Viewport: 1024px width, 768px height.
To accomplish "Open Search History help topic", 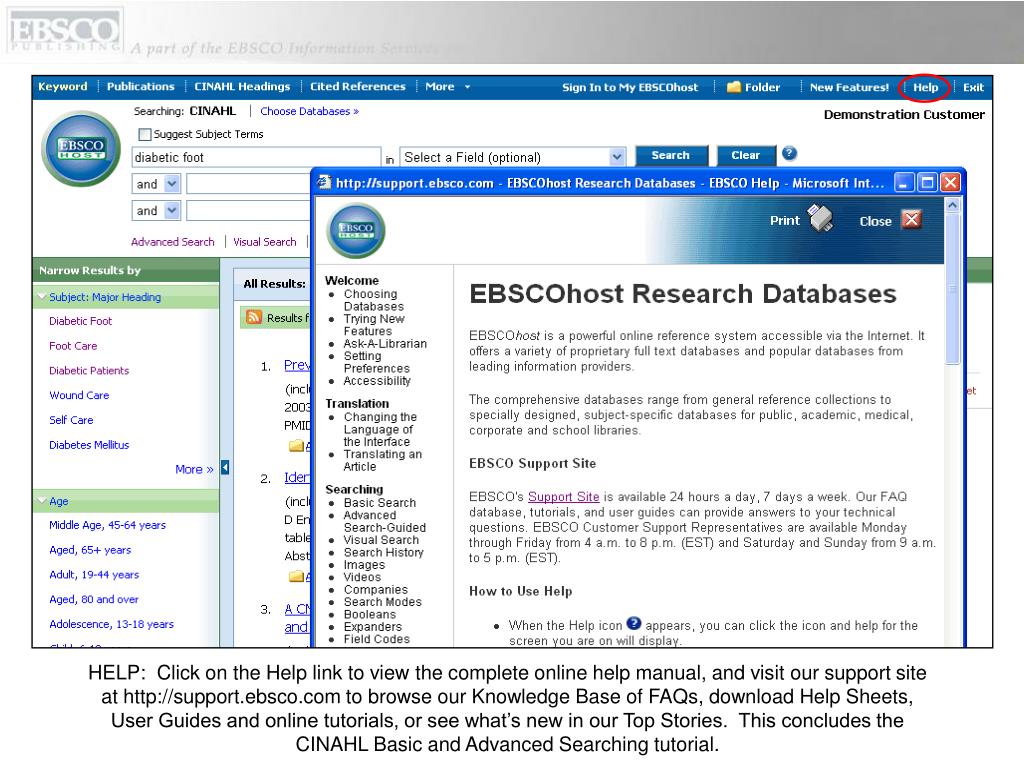I will (x=383, y=552).
